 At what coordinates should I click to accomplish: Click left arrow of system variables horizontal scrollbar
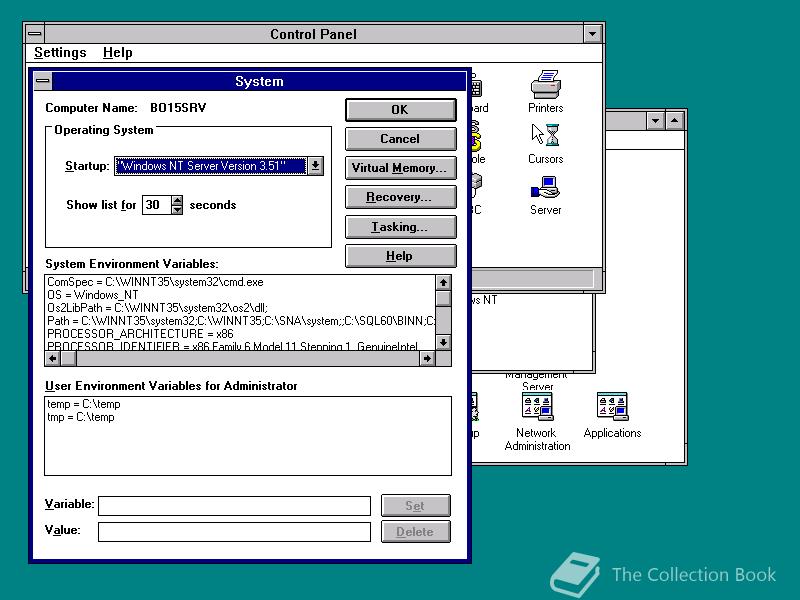click(53, 359)
